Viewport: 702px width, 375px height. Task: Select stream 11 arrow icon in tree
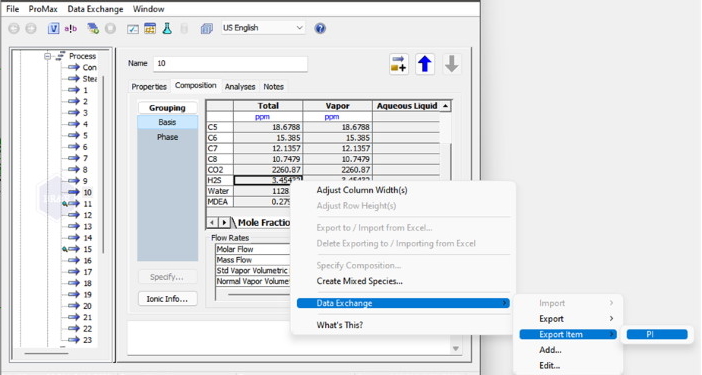pos(73,204)
